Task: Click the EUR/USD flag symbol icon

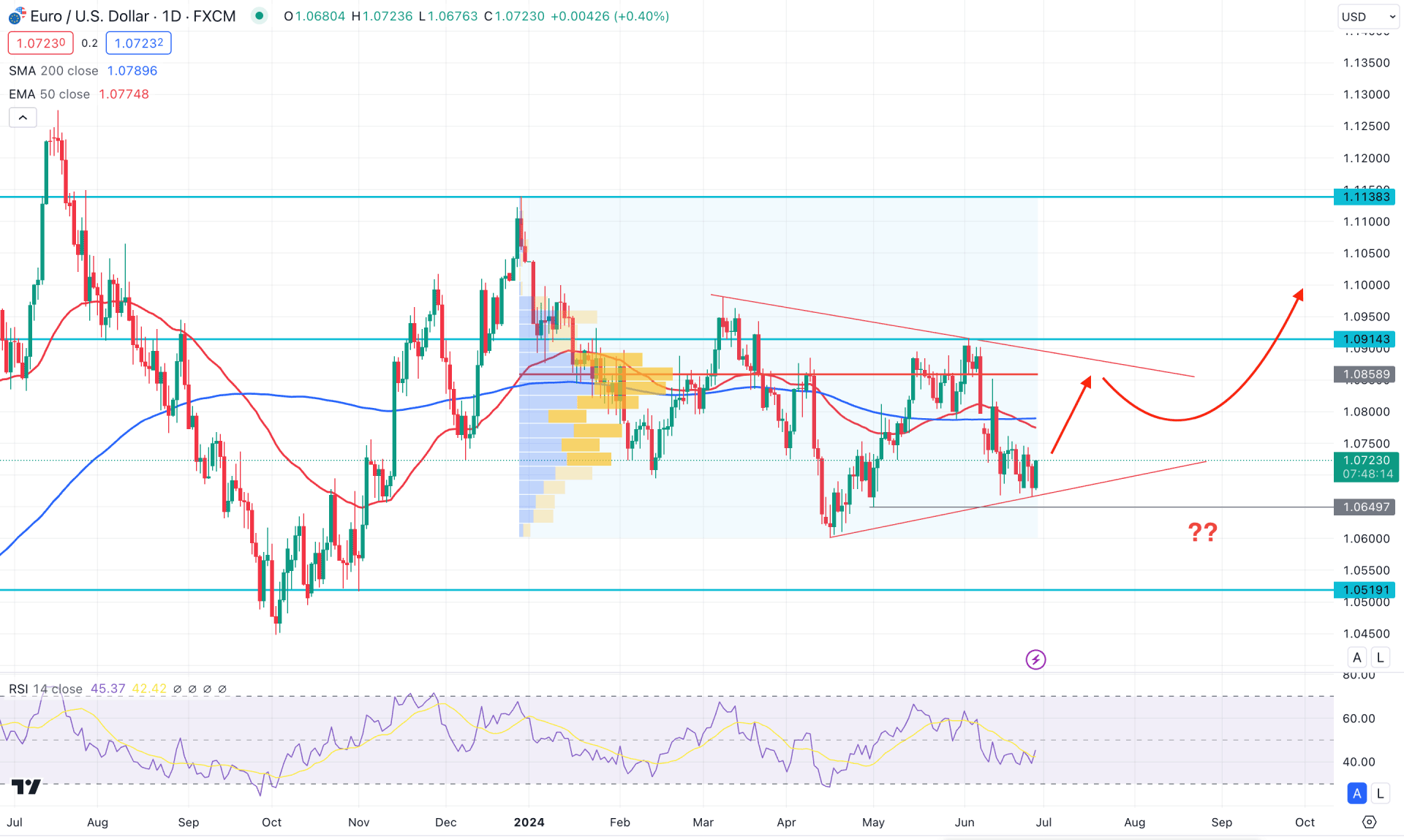Action: tap(17, 16)
